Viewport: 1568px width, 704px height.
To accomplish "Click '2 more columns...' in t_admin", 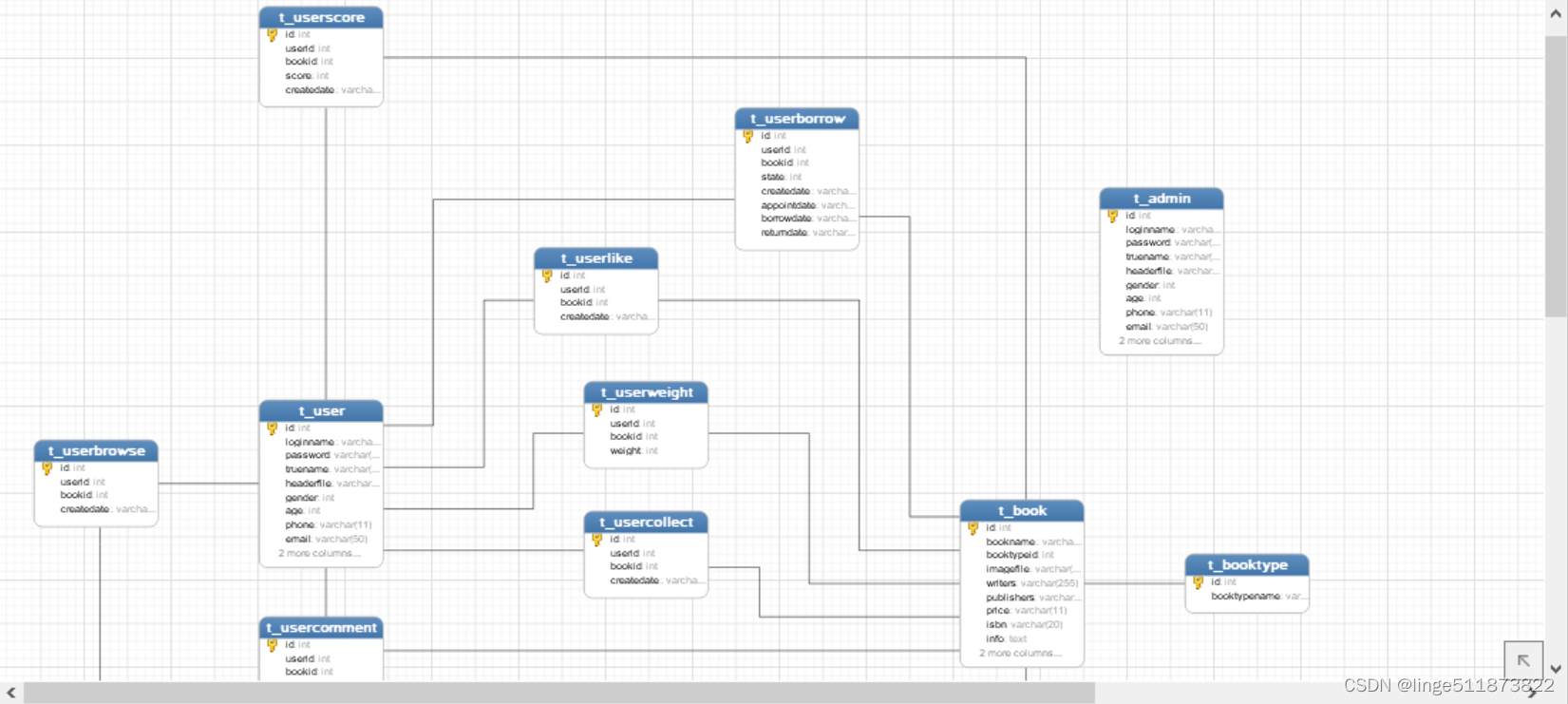I will [1160, 341].
